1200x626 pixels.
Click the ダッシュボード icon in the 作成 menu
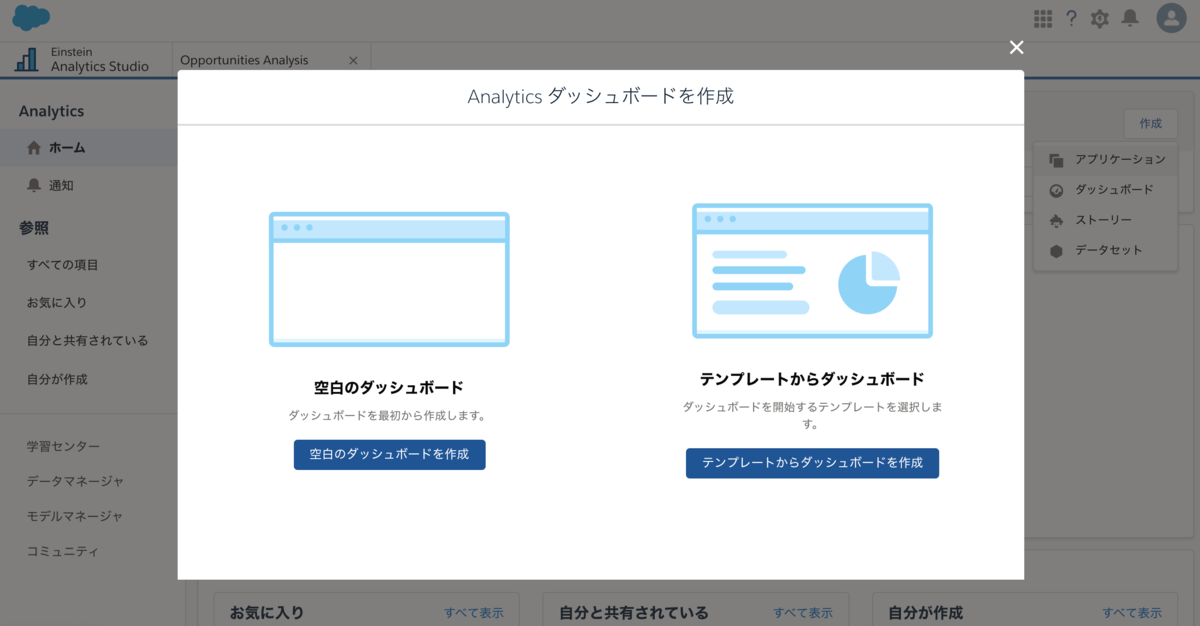tap(1058, 190)
